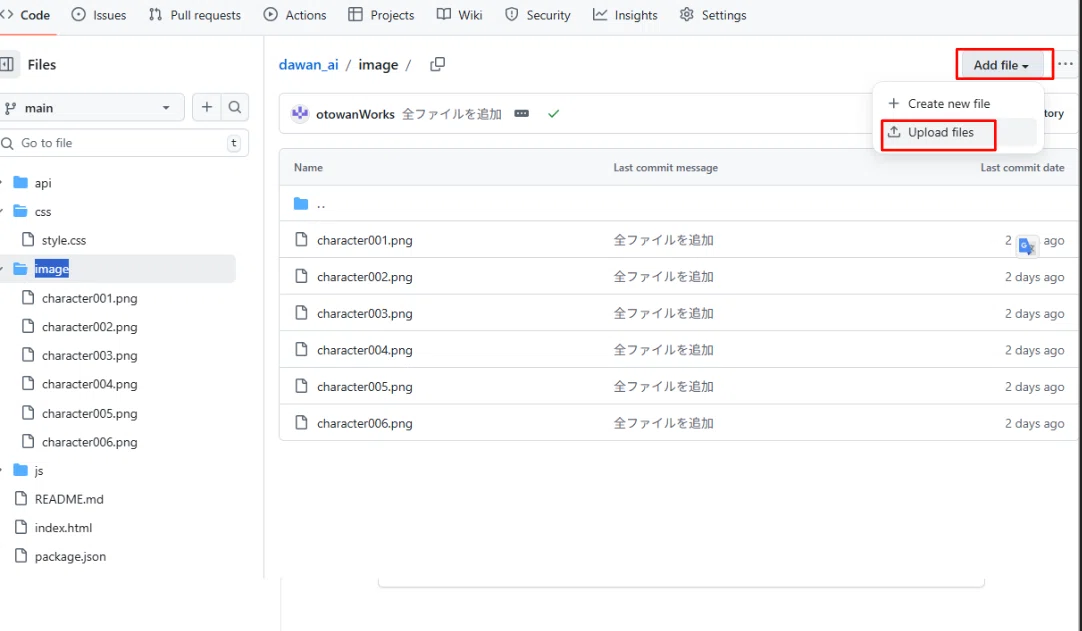This screenshot has width=1082, height=631.
Task: Choose Create new file menu item
Action: pos(949,104)
